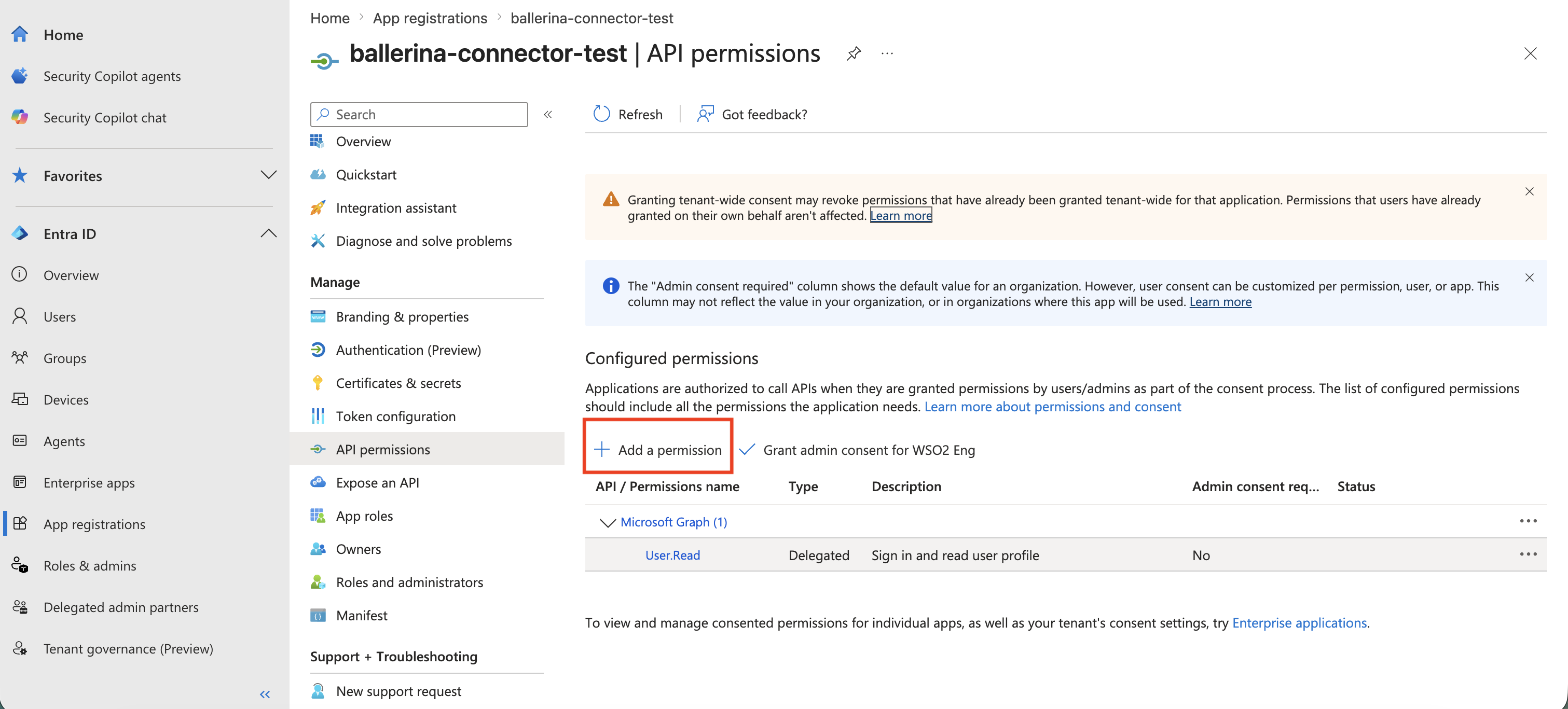Pin the API permissions page
Screen dimensions: 1568x709
pyautogui.click(x=854, y=53)
